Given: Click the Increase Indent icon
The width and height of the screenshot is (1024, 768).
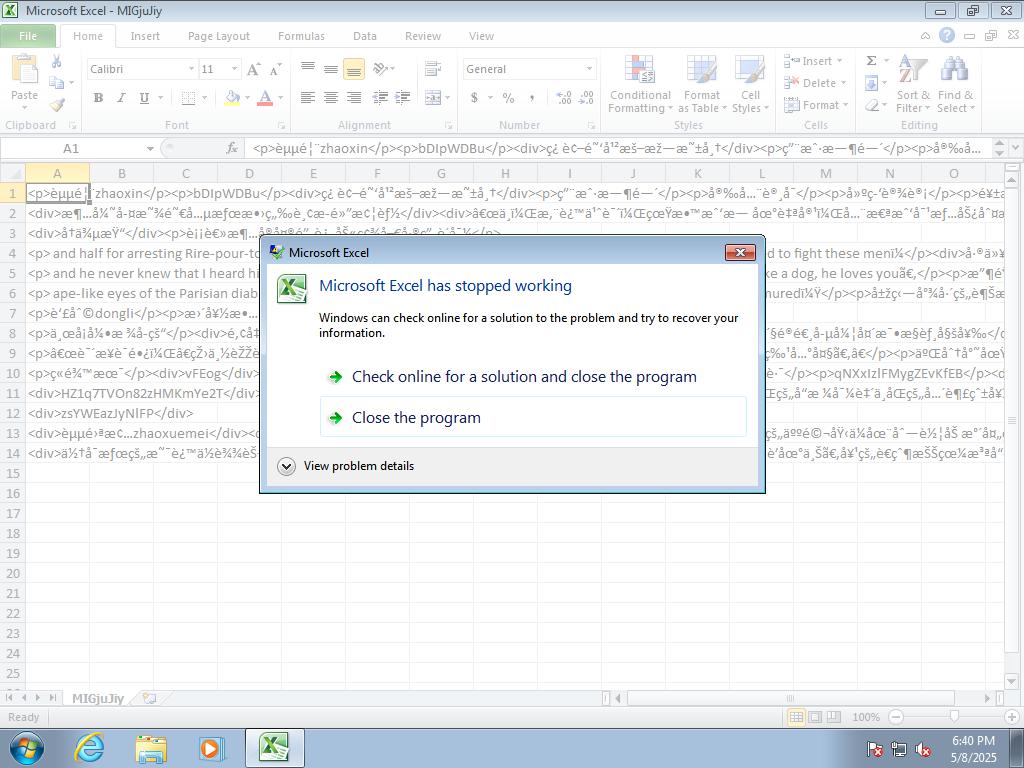Looking at the screenshot, I should pos(403,98).
